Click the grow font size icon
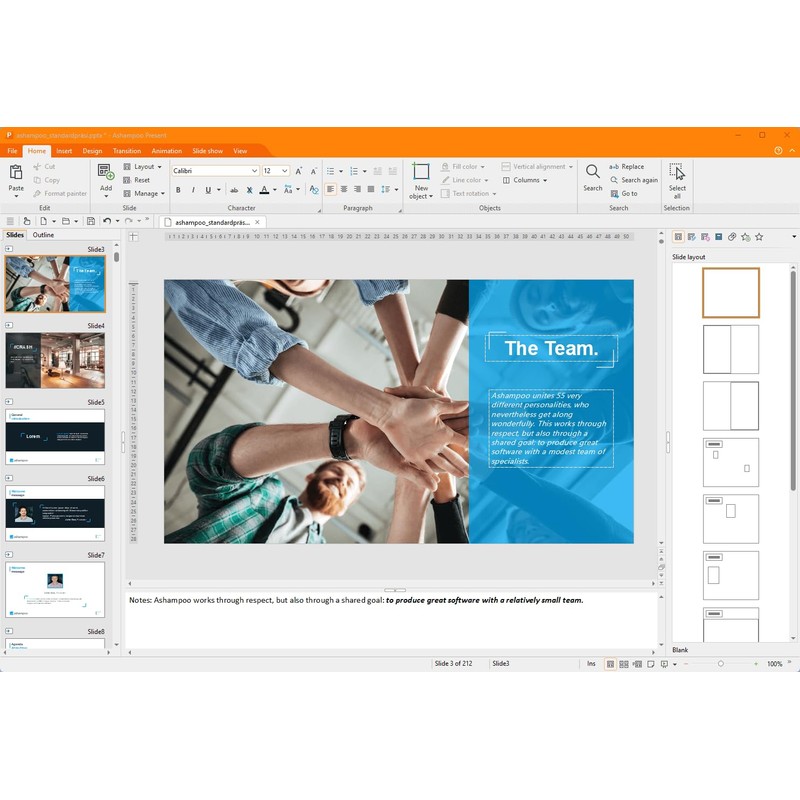 298,171
